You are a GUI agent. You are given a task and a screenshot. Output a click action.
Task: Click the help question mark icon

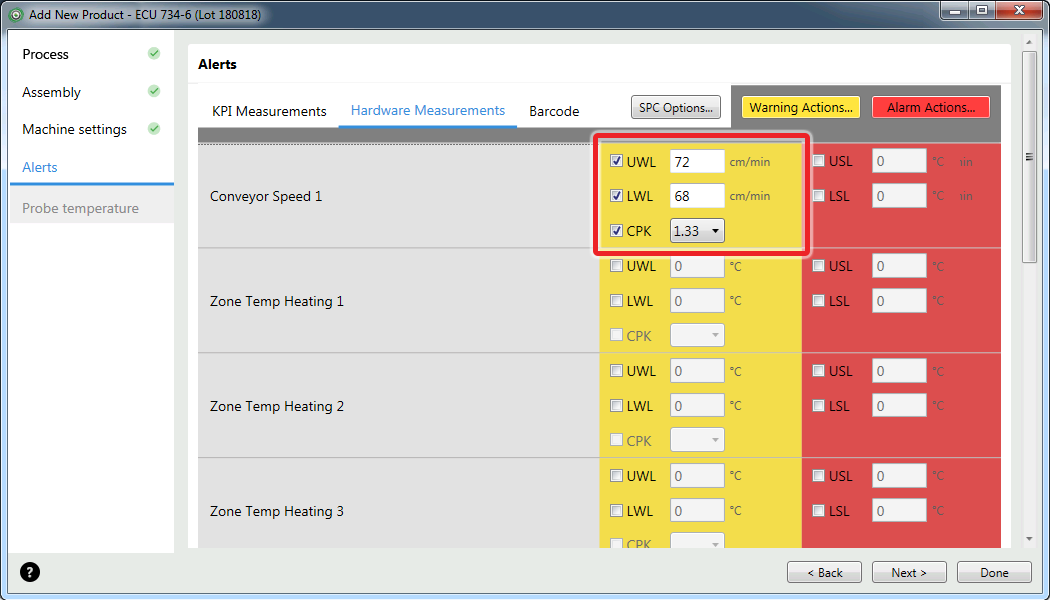click(x=30, y=572)
